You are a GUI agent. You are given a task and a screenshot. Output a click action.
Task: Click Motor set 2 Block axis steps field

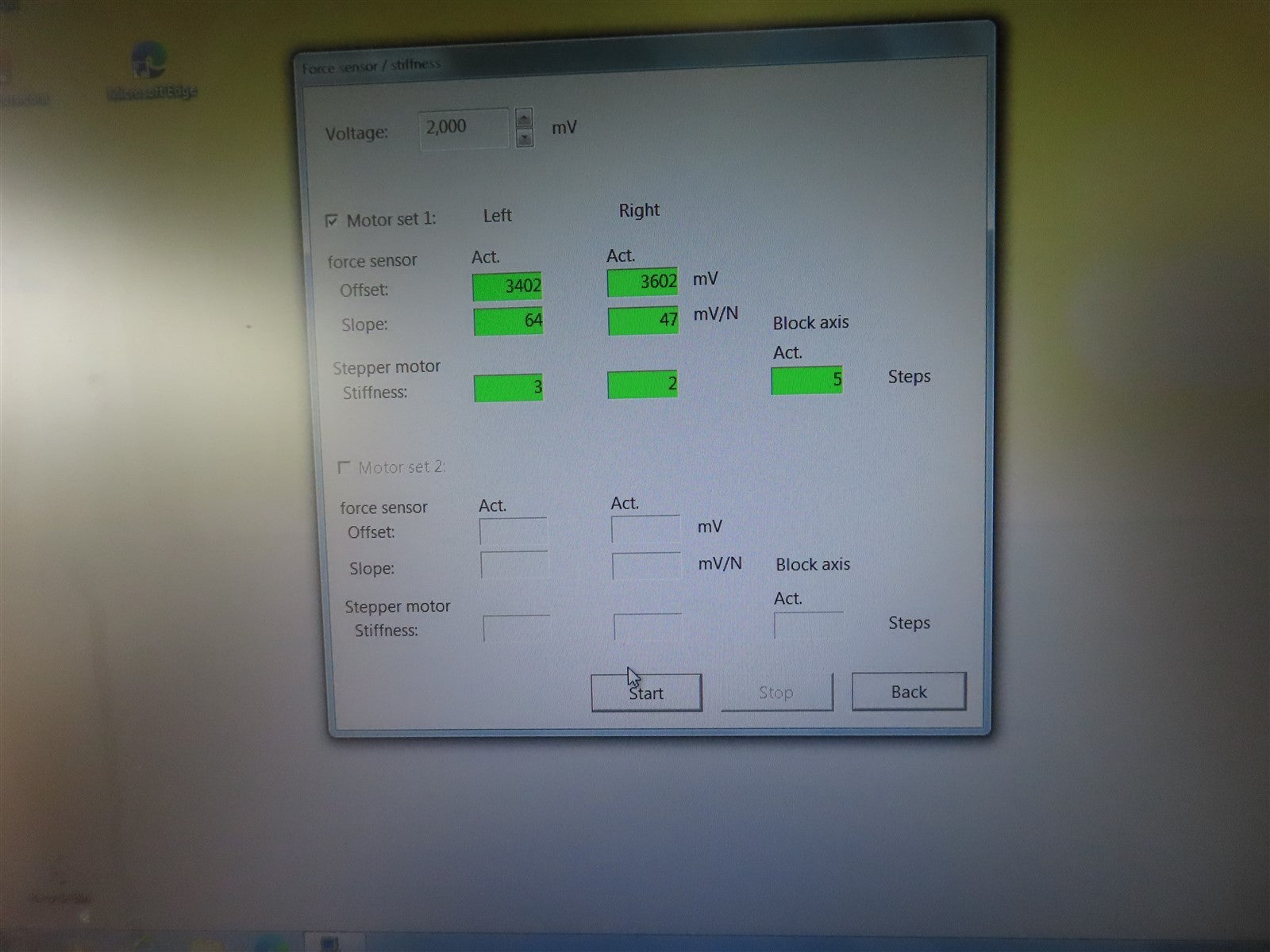(808, 625)
